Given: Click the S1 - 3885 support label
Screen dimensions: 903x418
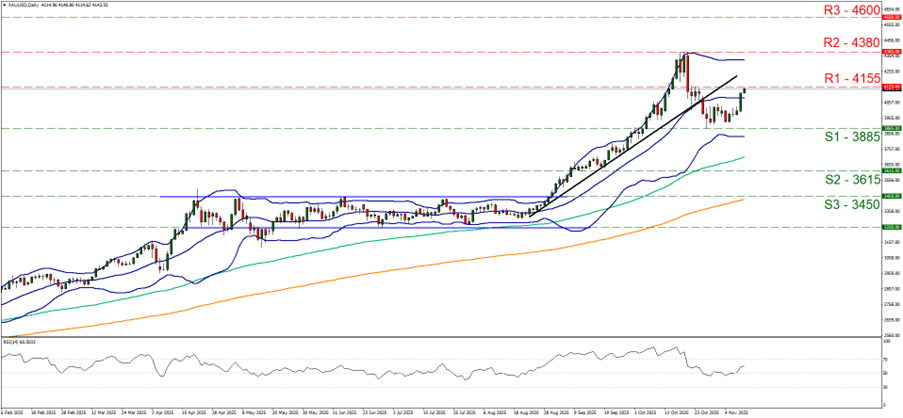Looking at the screenshot, I should 851,136.
